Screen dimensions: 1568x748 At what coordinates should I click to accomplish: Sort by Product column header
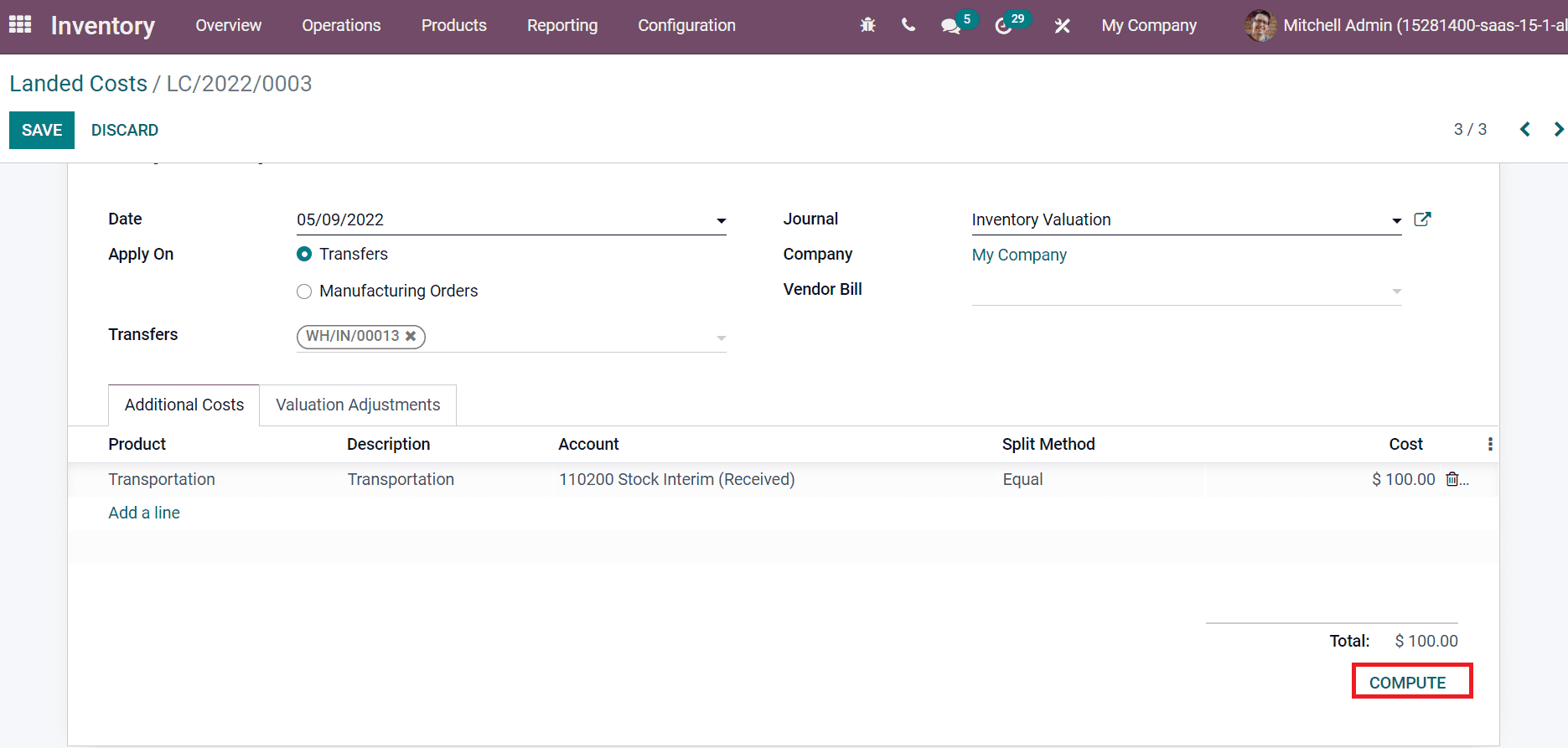click(137, 444)
